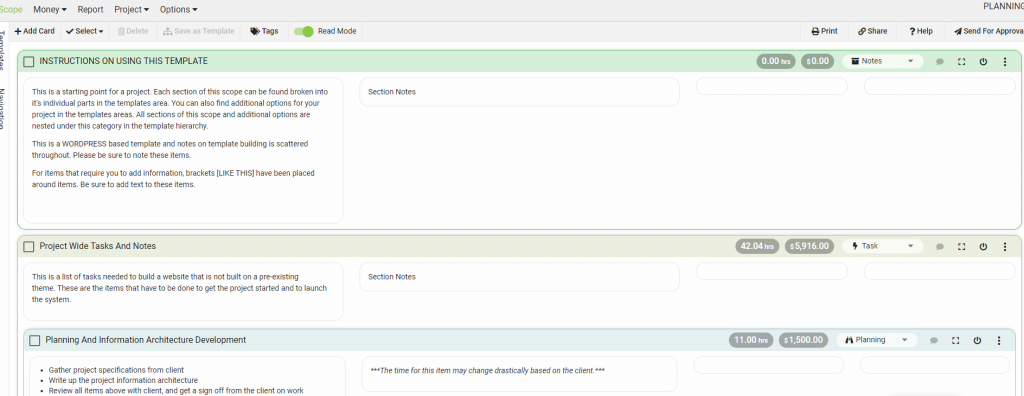Open more options on Planning card
The height and width of the screenshot is (396, 1024).
999,340
